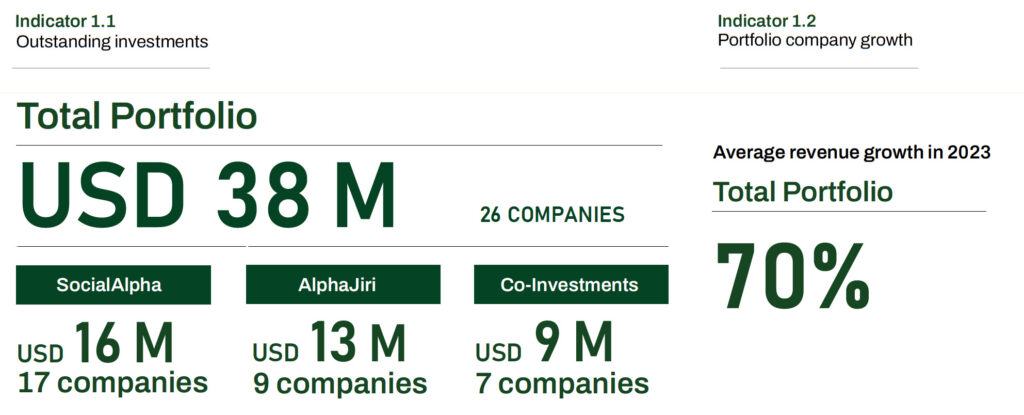Click the Average revenue growth in 2023 text
Image resolution: width=1024 pixels, height=415 pixels.
tap(852, 153)
